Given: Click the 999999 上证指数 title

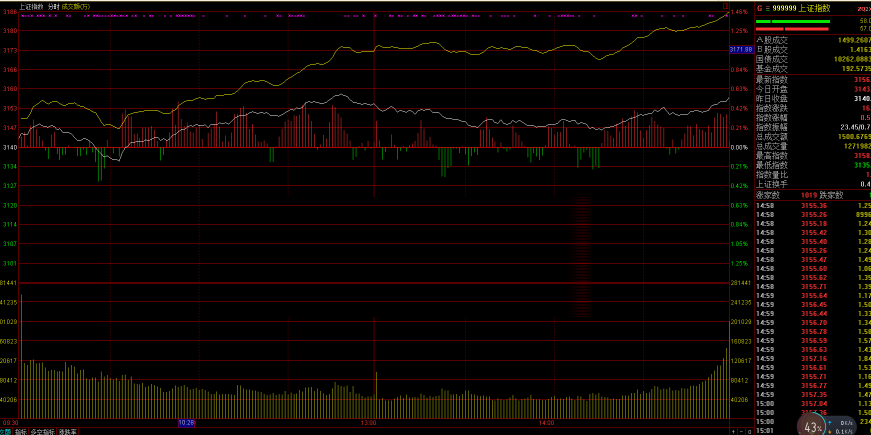Looking at the screenshot, I should [x=801, y=7].
